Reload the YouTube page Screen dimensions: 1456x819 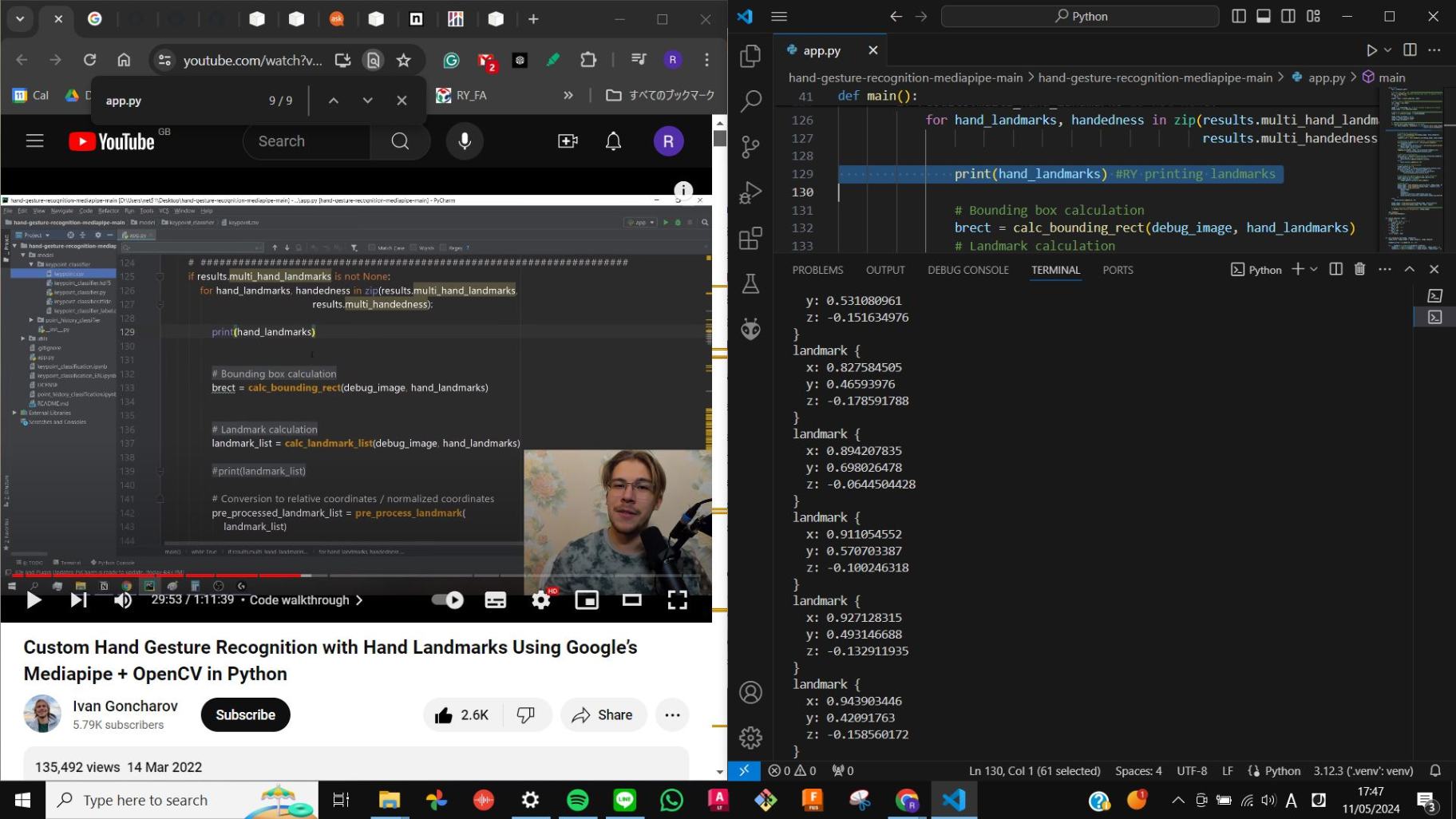click(x=89, y=60)
